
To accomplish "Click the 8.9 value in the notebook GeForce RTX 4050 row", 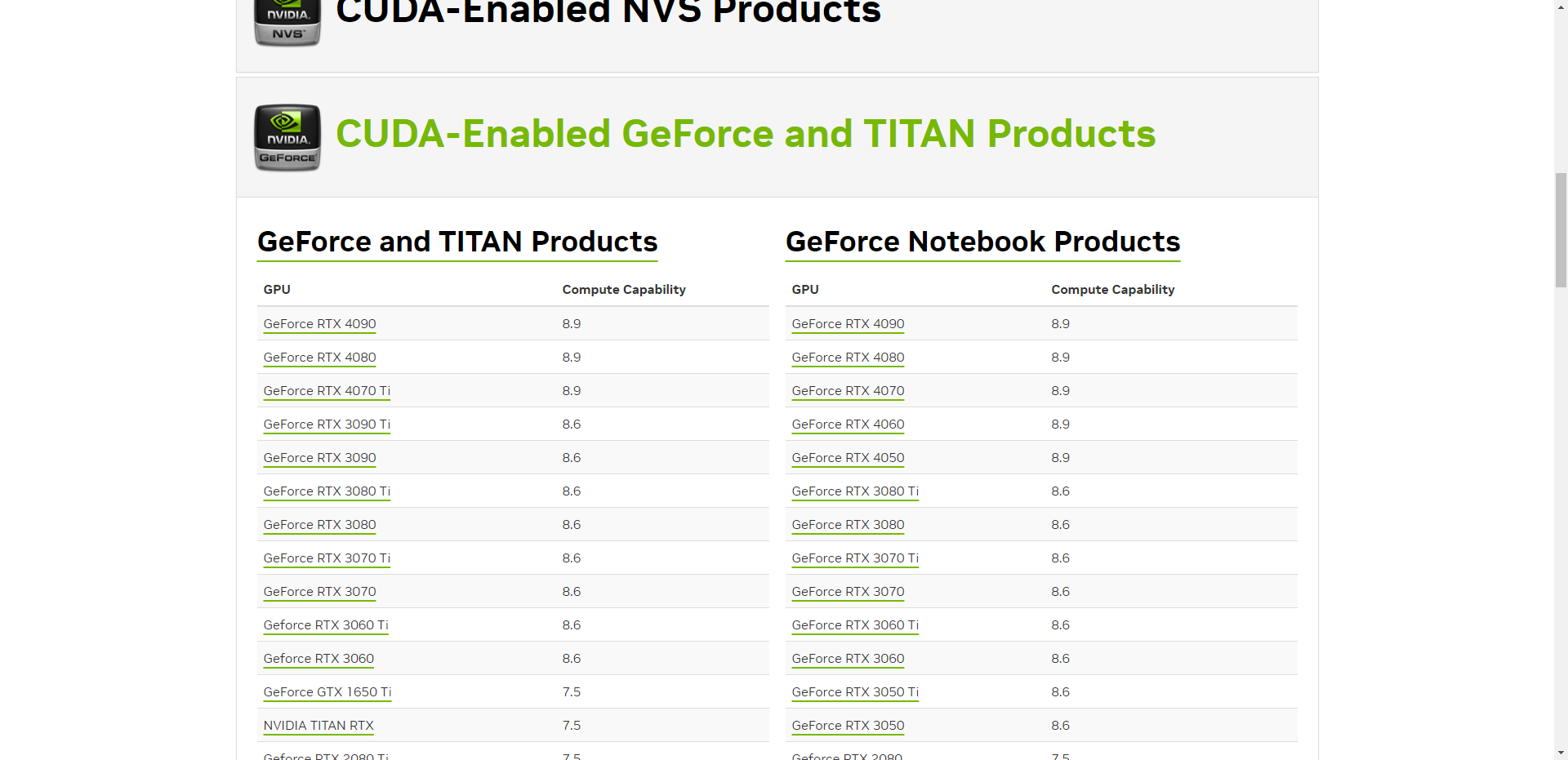I will 1060,457.
